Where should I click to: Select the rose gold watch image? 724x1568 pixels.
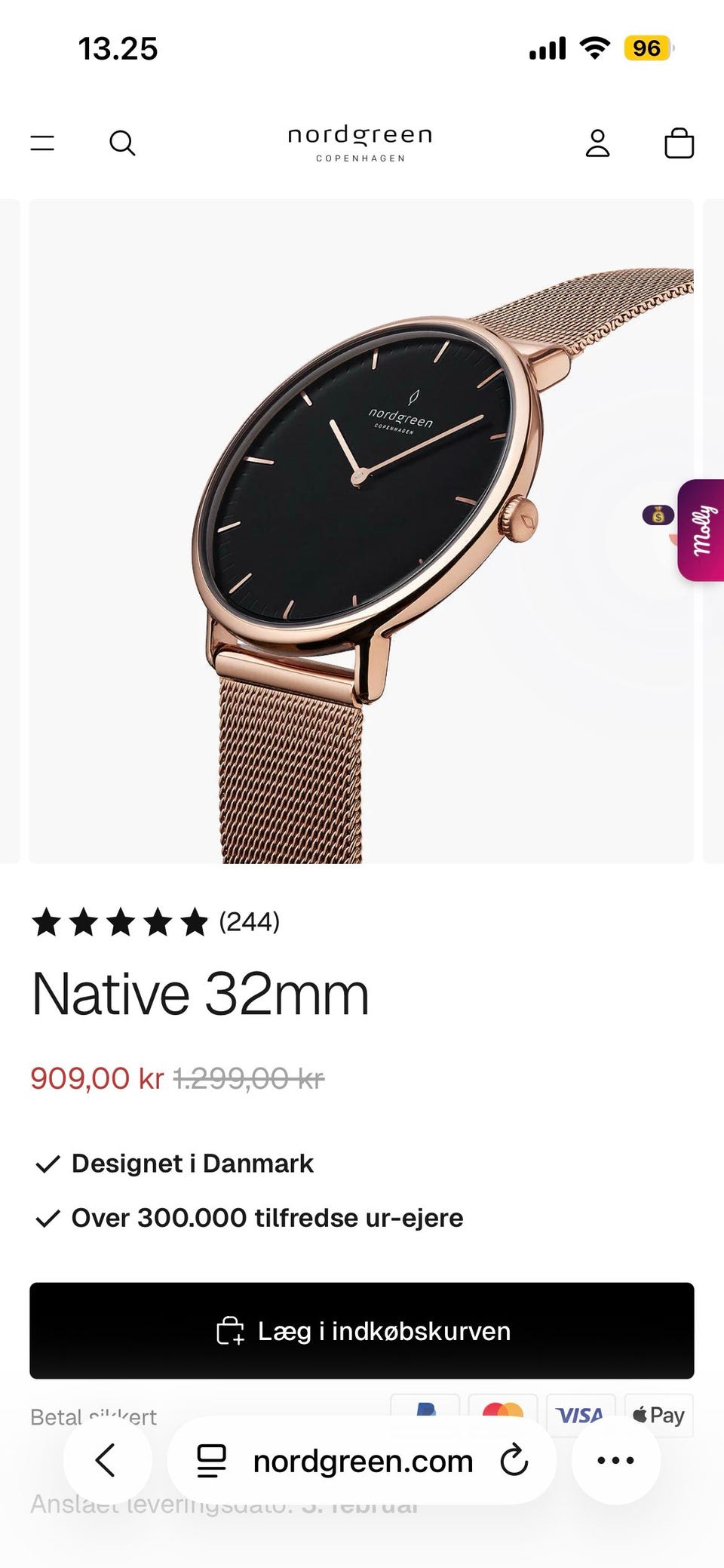pyautogui.click(x=361, y=531)
